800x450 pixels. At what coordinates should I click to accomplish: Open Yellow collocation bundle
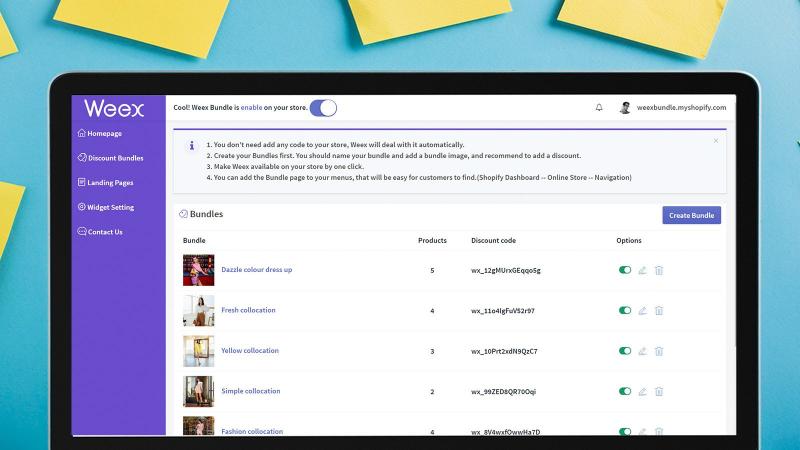(x=250, y=351)
